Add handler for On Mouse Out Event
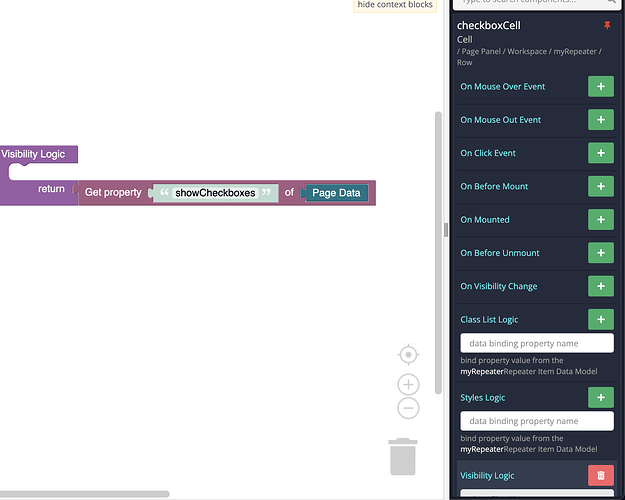Image resolution: width=625 pixels, height=500 pixels. pos(601,120)
